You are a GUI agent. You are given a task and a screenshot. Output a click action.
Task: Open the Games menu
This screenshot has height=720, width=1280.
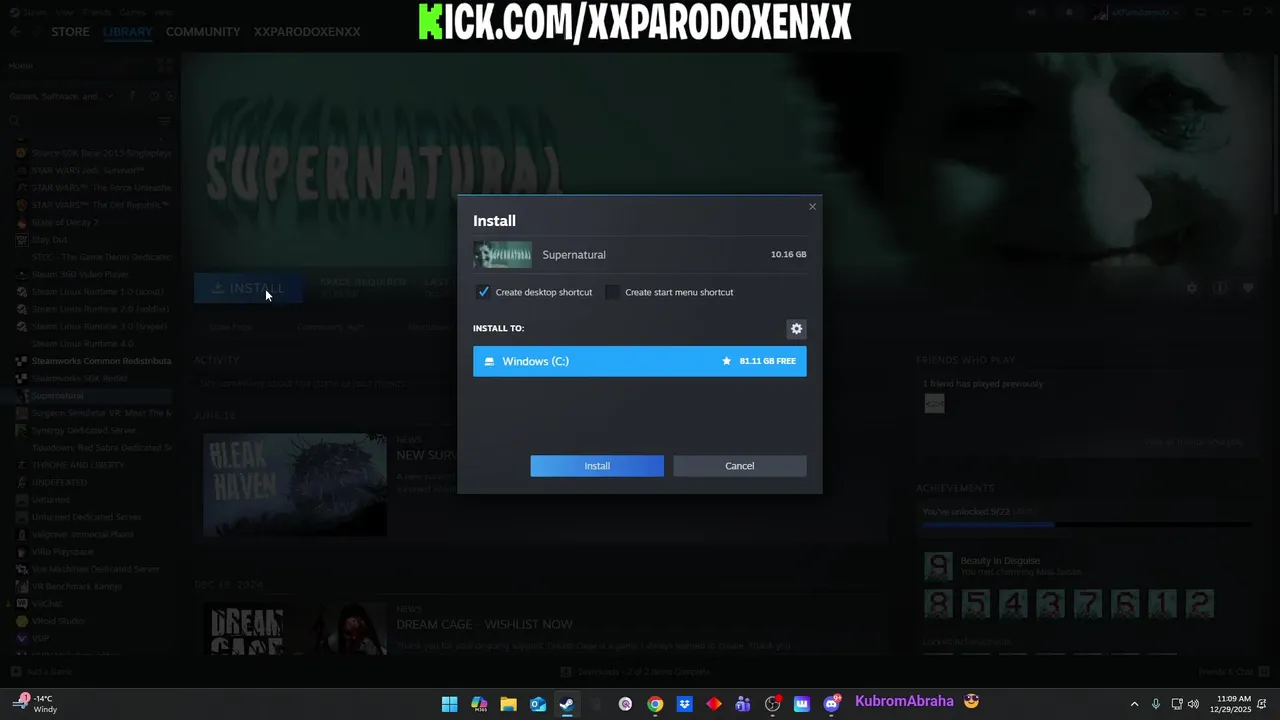[132, 12]
